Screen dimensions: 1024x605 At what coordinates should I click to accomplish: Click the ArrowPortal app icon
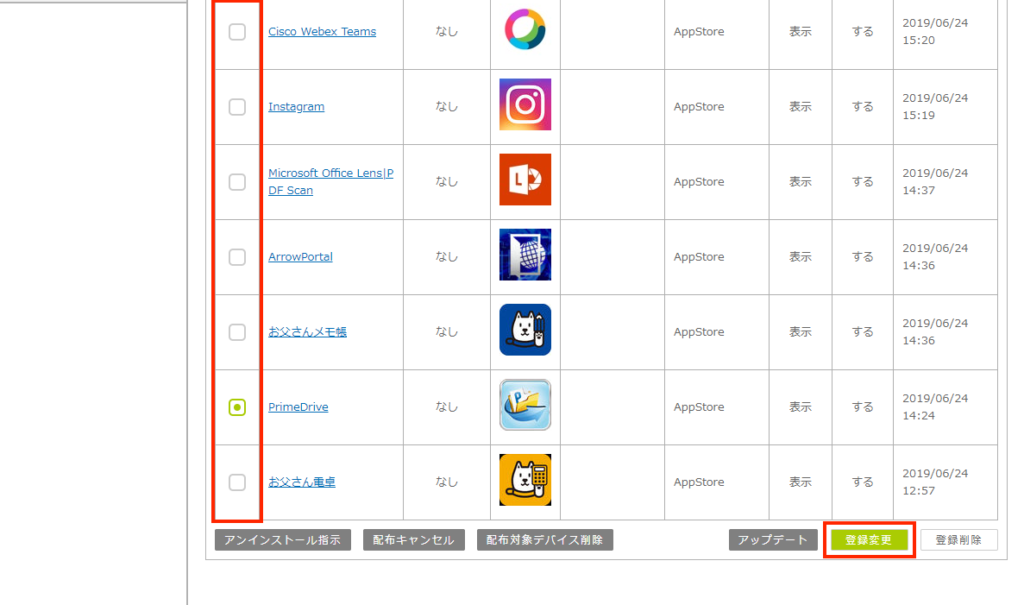[525, 255]
